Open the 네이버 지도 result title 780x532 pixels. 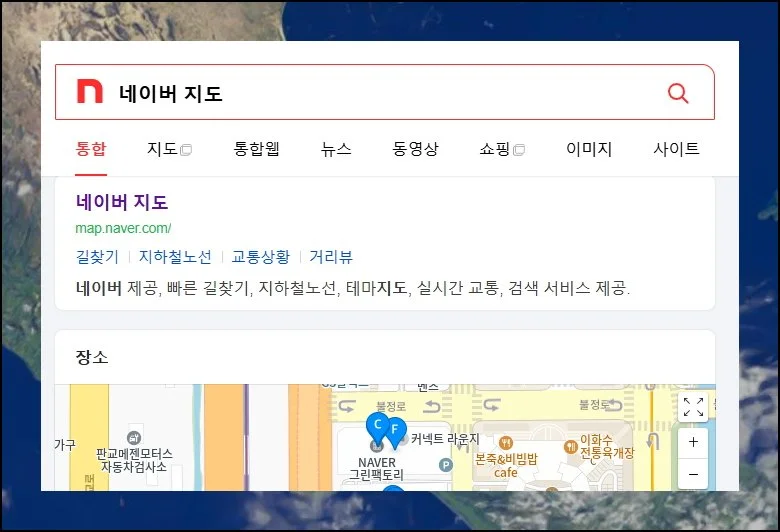coord(122,202)
